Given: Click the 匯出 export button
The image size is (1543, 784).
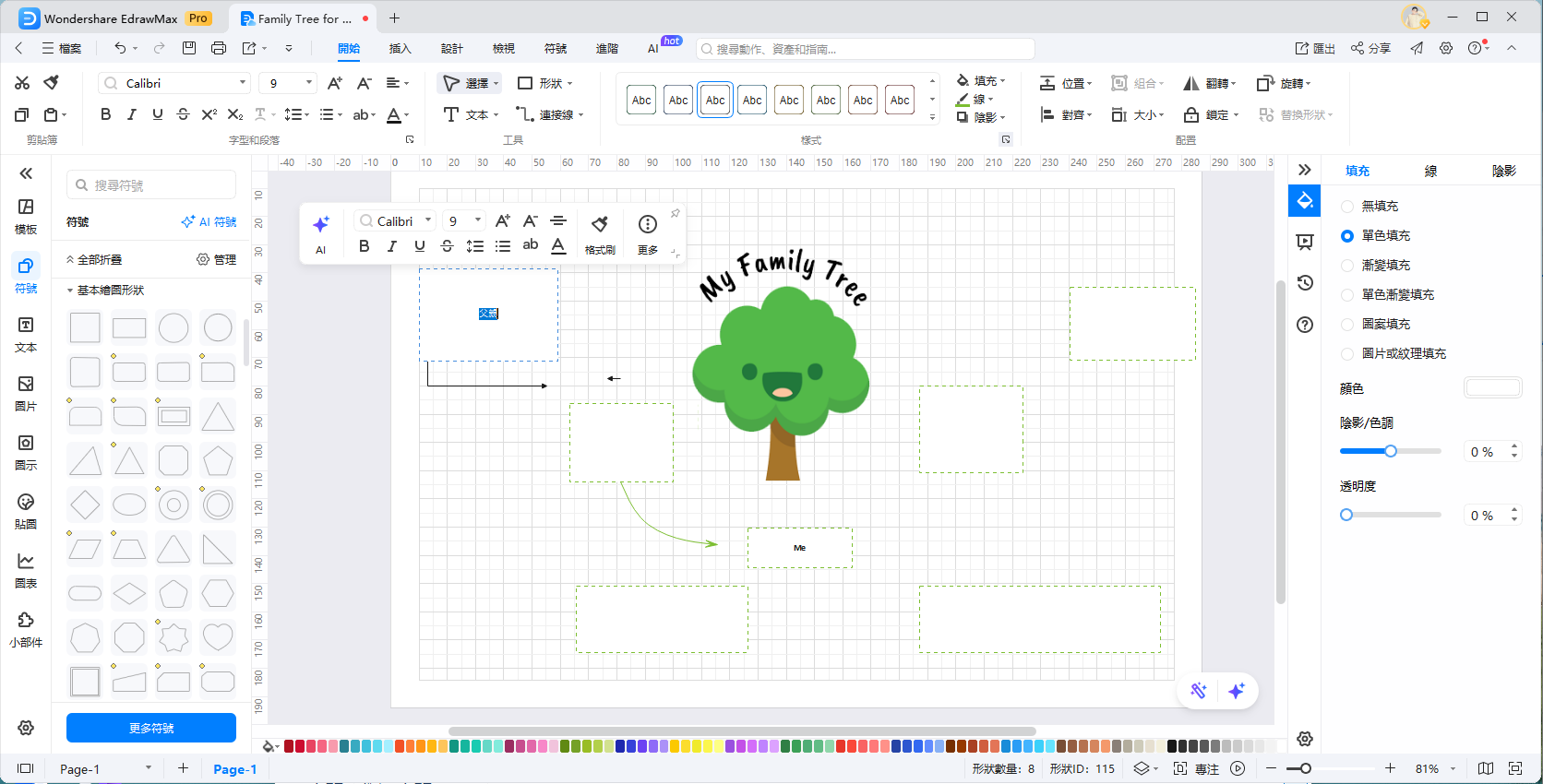Looking at the screenshot, I should click(x=1315, y=48).
